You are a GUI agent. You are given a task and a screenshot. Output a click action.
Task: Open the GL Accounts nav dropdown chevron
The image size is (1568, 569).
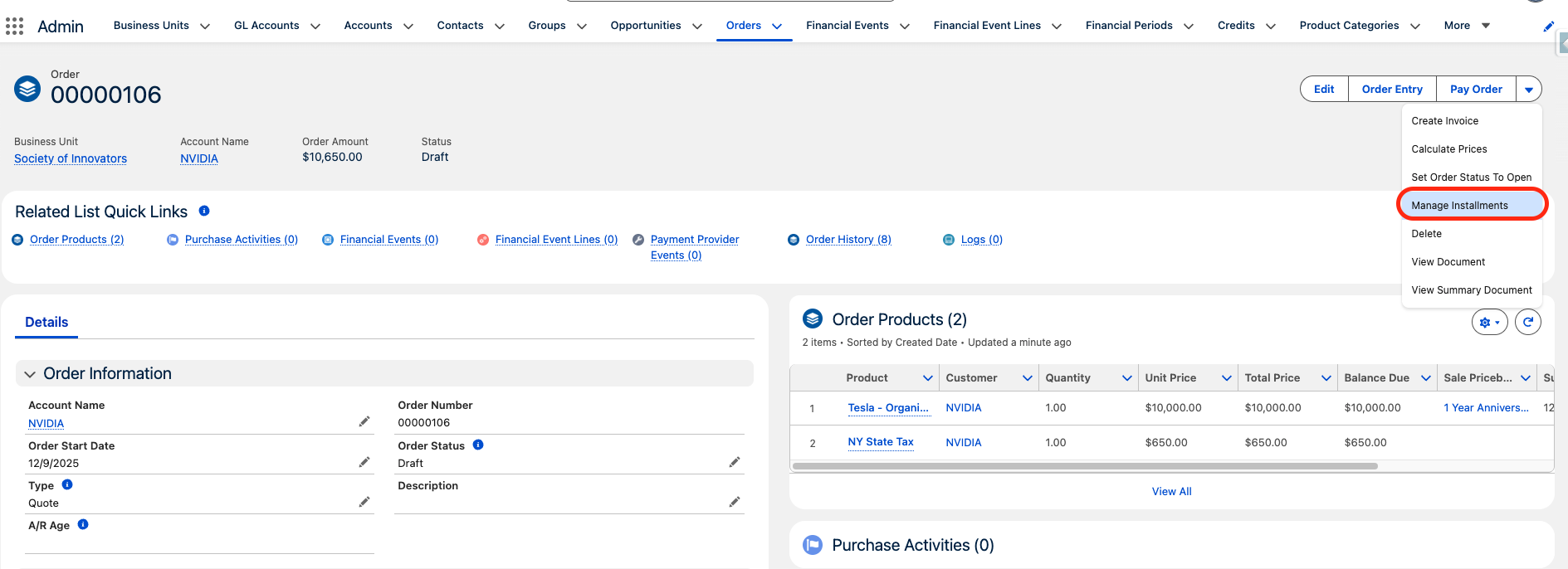(x=315, y=27)
